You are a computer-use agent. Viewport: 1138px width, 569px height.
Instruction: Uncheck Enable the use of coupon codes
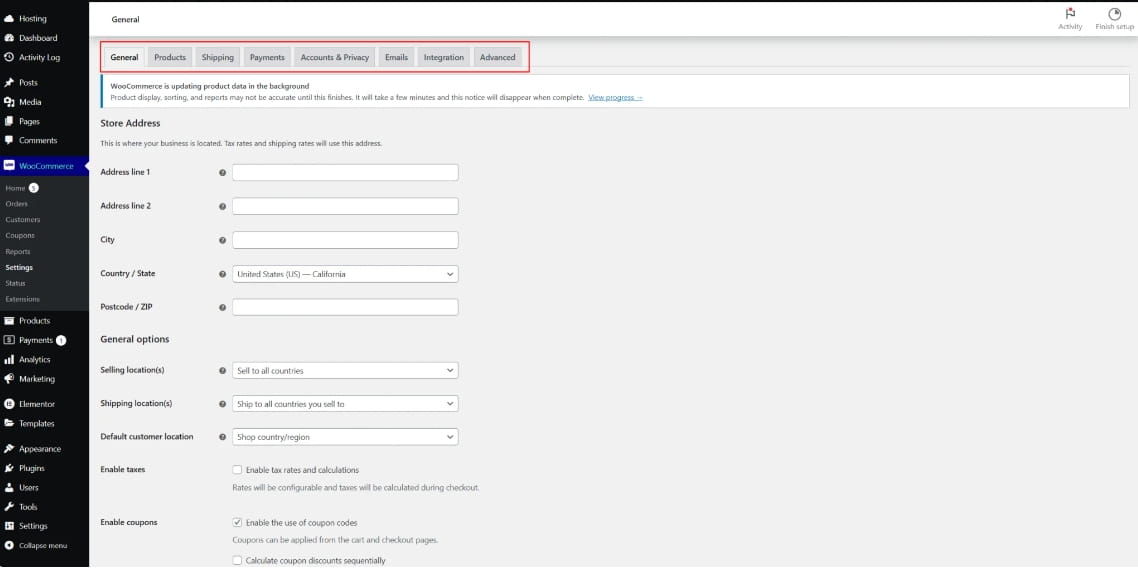(237, 522)
